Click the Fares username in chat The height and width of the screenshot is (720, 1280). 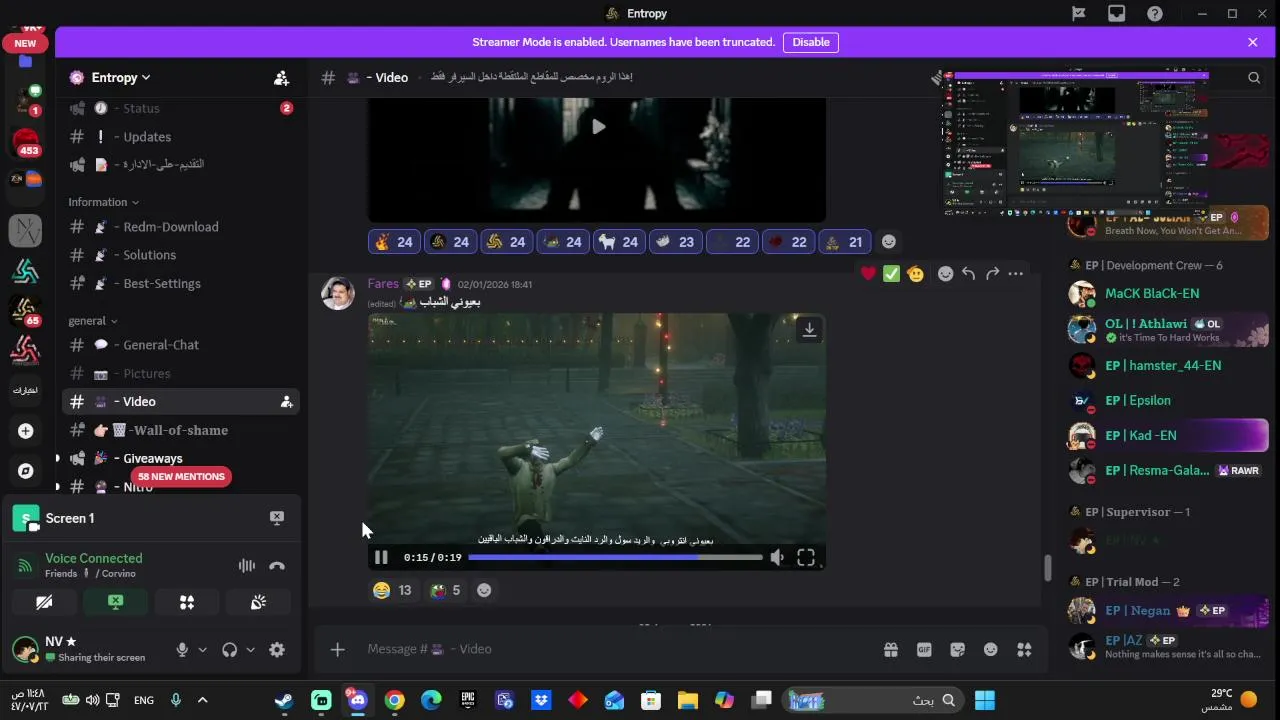pyautogui.click(x=383, y=284)
